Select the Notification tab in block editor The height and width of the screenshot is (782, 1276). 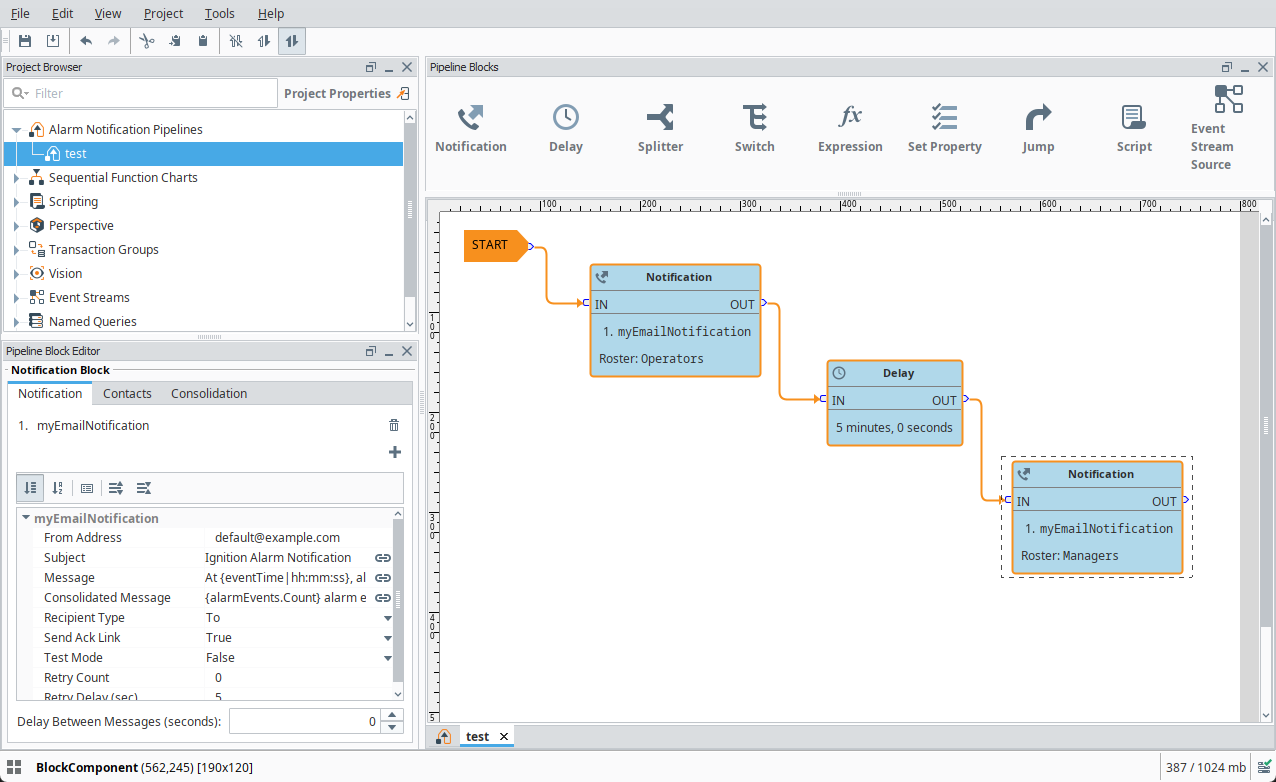click(50, 393)
